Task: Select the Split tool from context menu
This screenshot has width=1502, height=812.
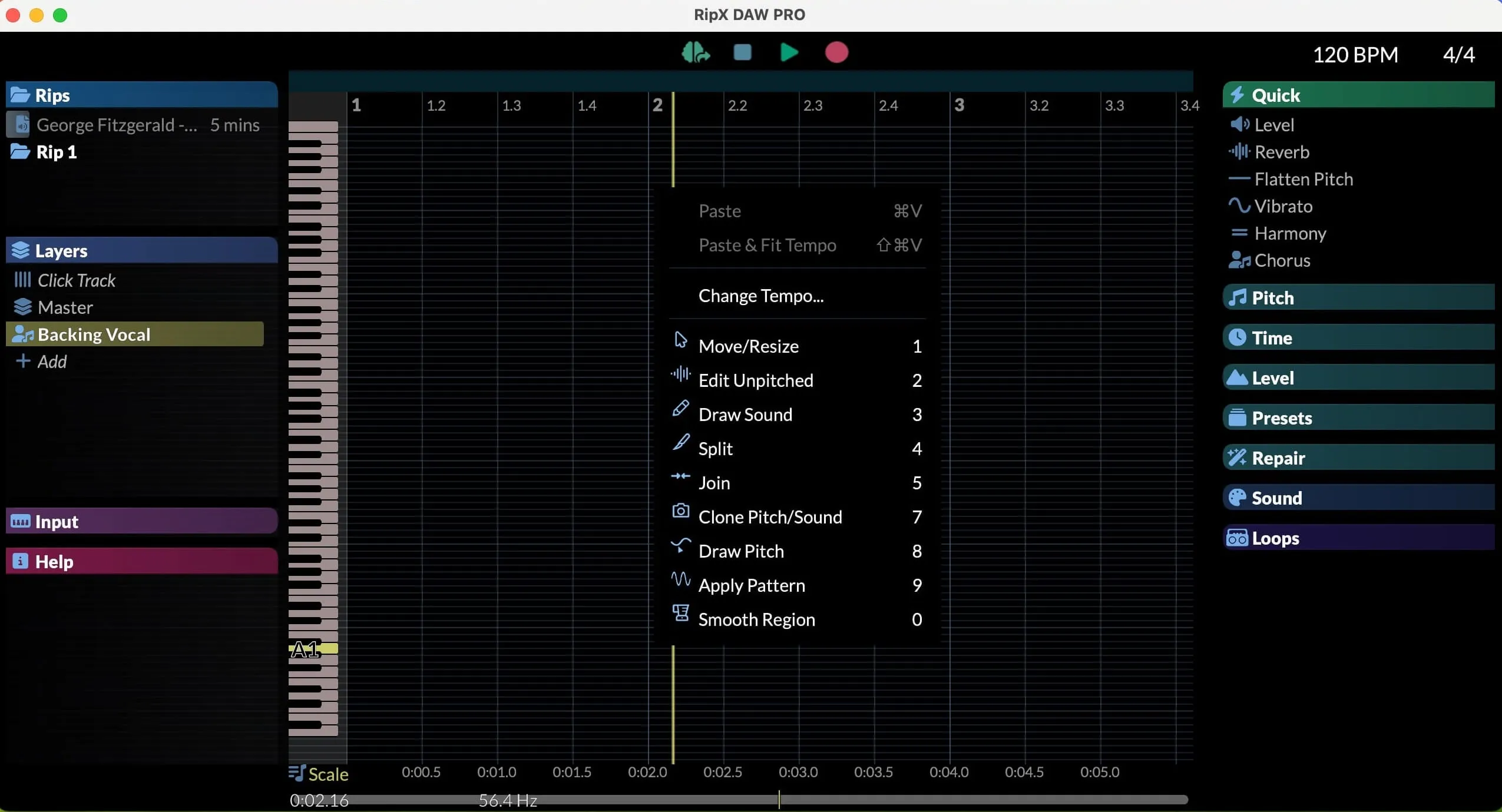Action: pos(715,449)
